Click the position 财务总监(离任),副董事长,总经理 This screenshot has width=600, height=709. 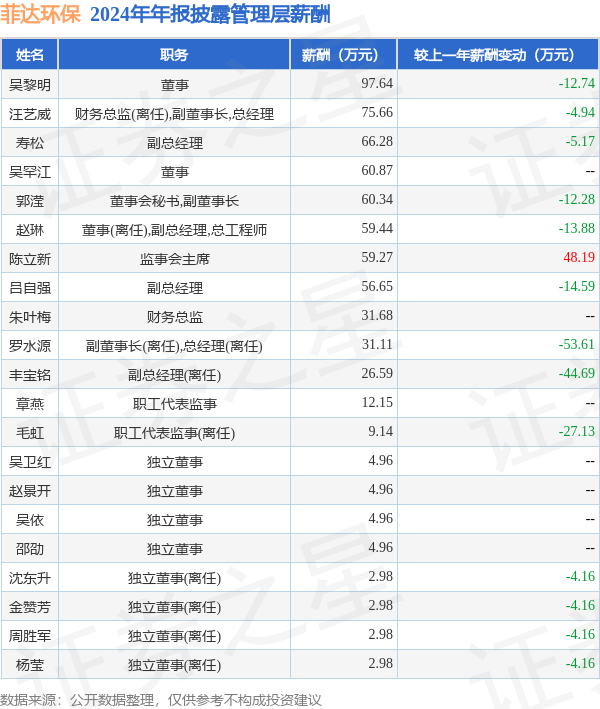(x=174, y=114)
